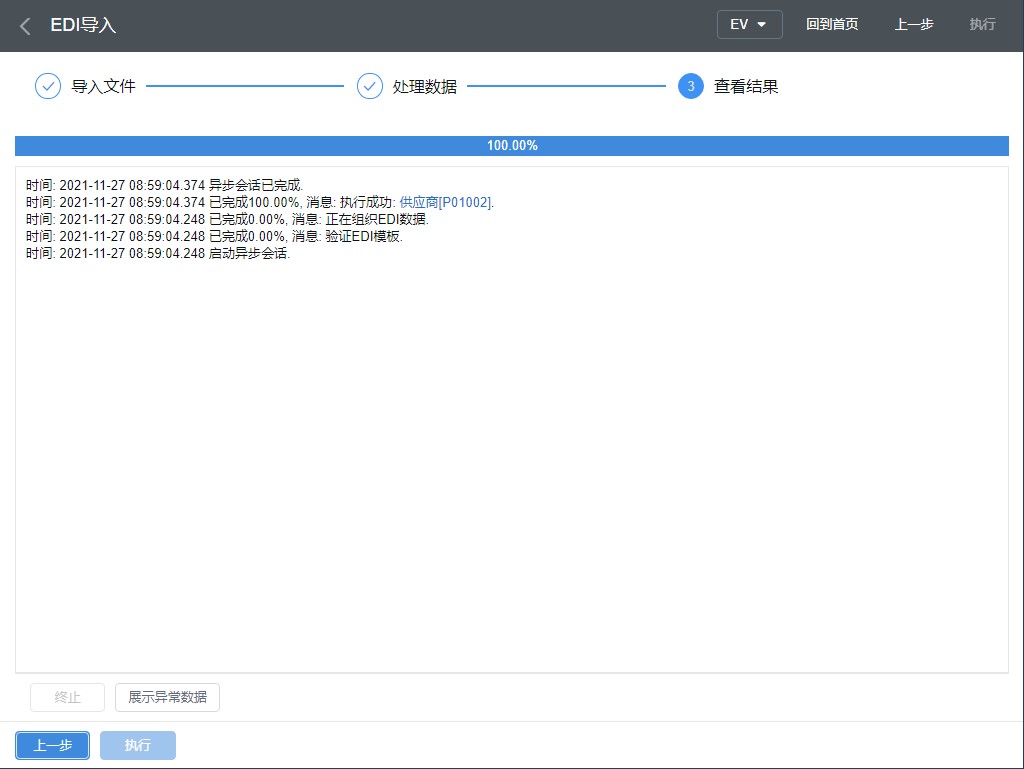The image size is (1024, 769).
Task: Open the EV dropdown
Action: click(x=749, y=25)
